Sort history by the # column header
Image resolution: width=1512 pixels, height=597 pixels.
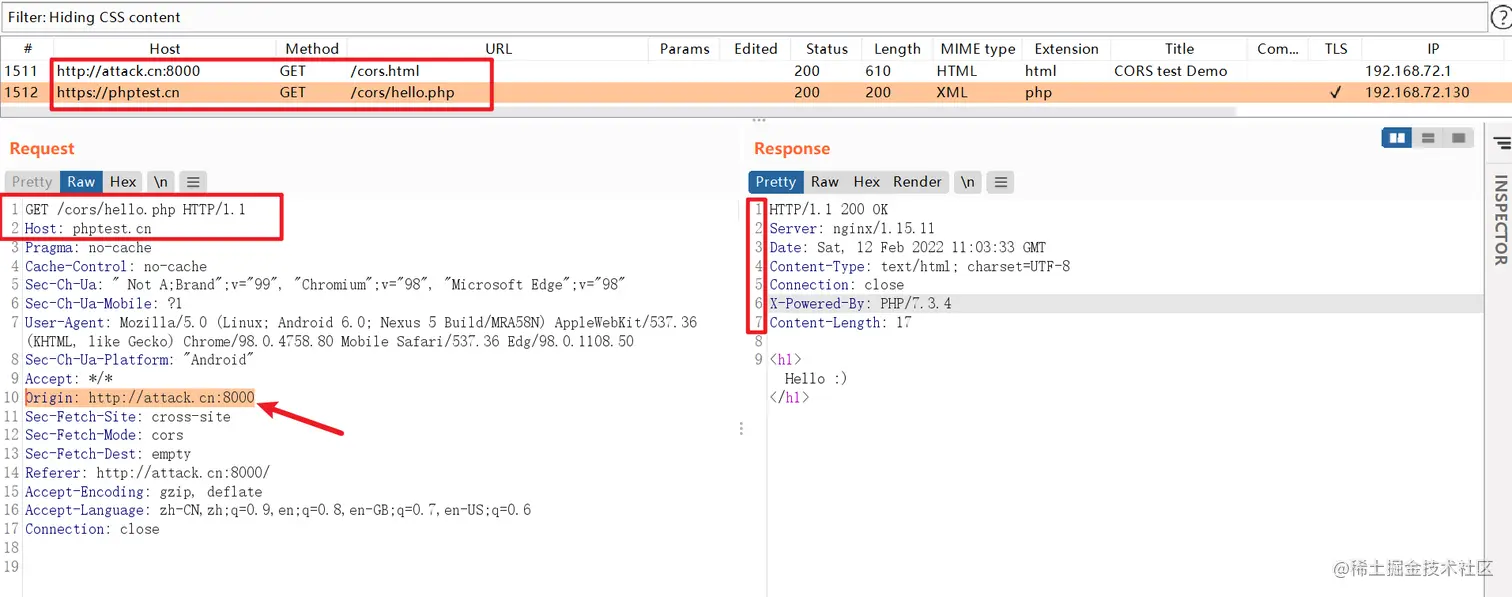pyautogui.click(x=27, y=48)
